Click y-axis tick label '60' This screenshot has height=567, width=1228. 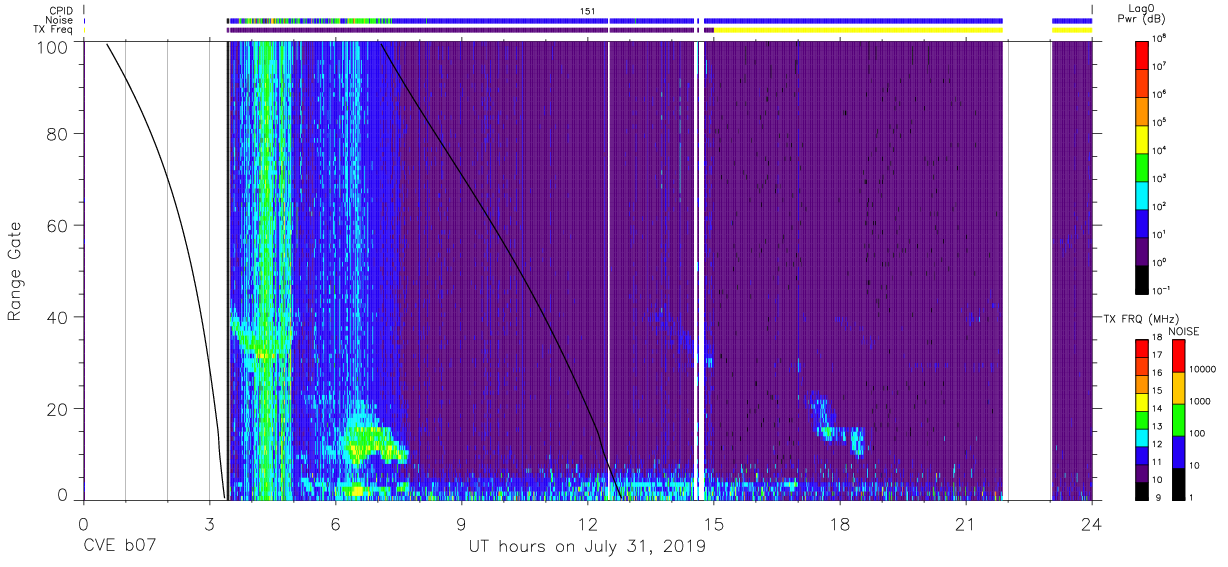[59, 225]
